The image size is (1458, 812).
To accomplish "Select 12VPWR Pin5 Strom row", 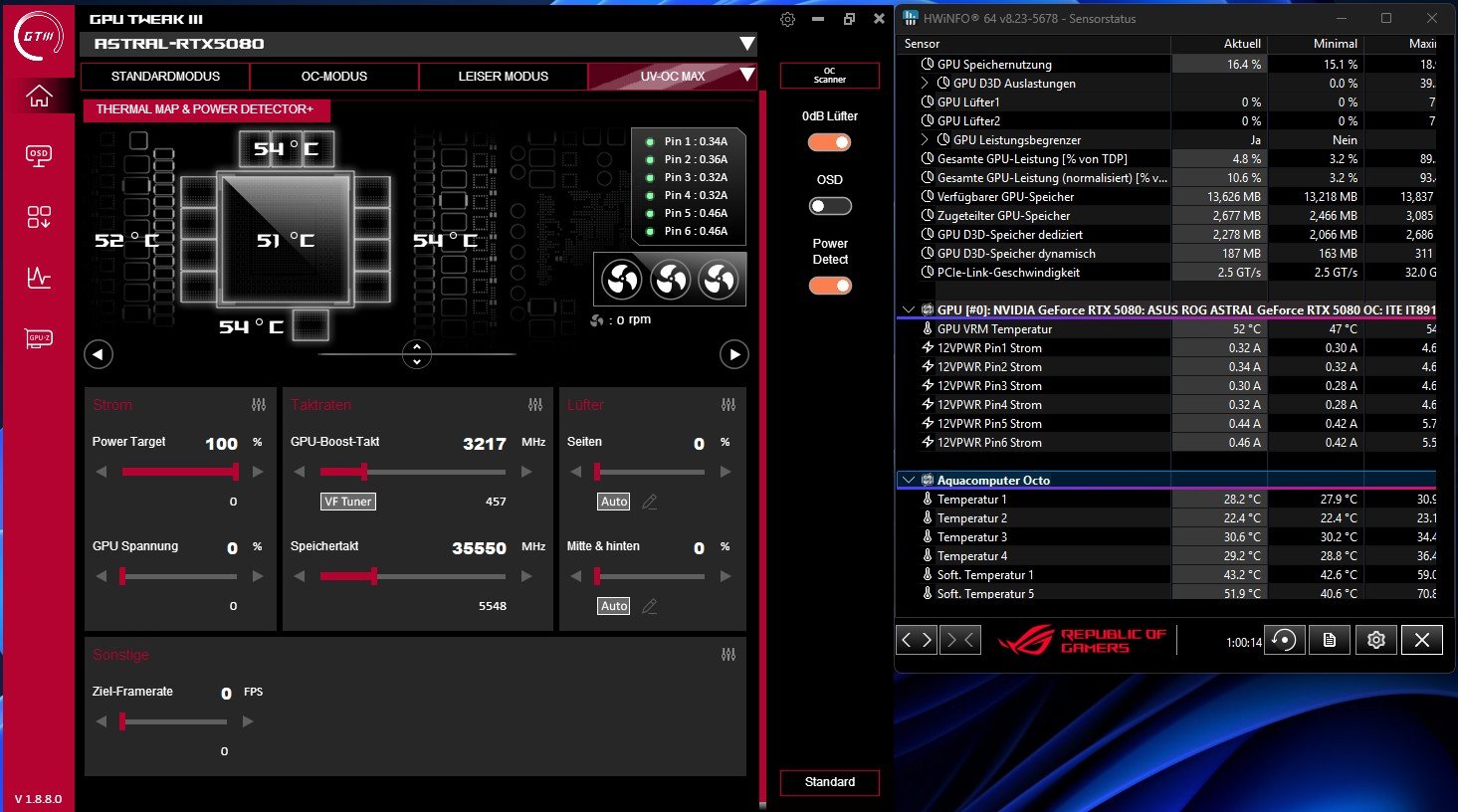I will [1166, 424].
